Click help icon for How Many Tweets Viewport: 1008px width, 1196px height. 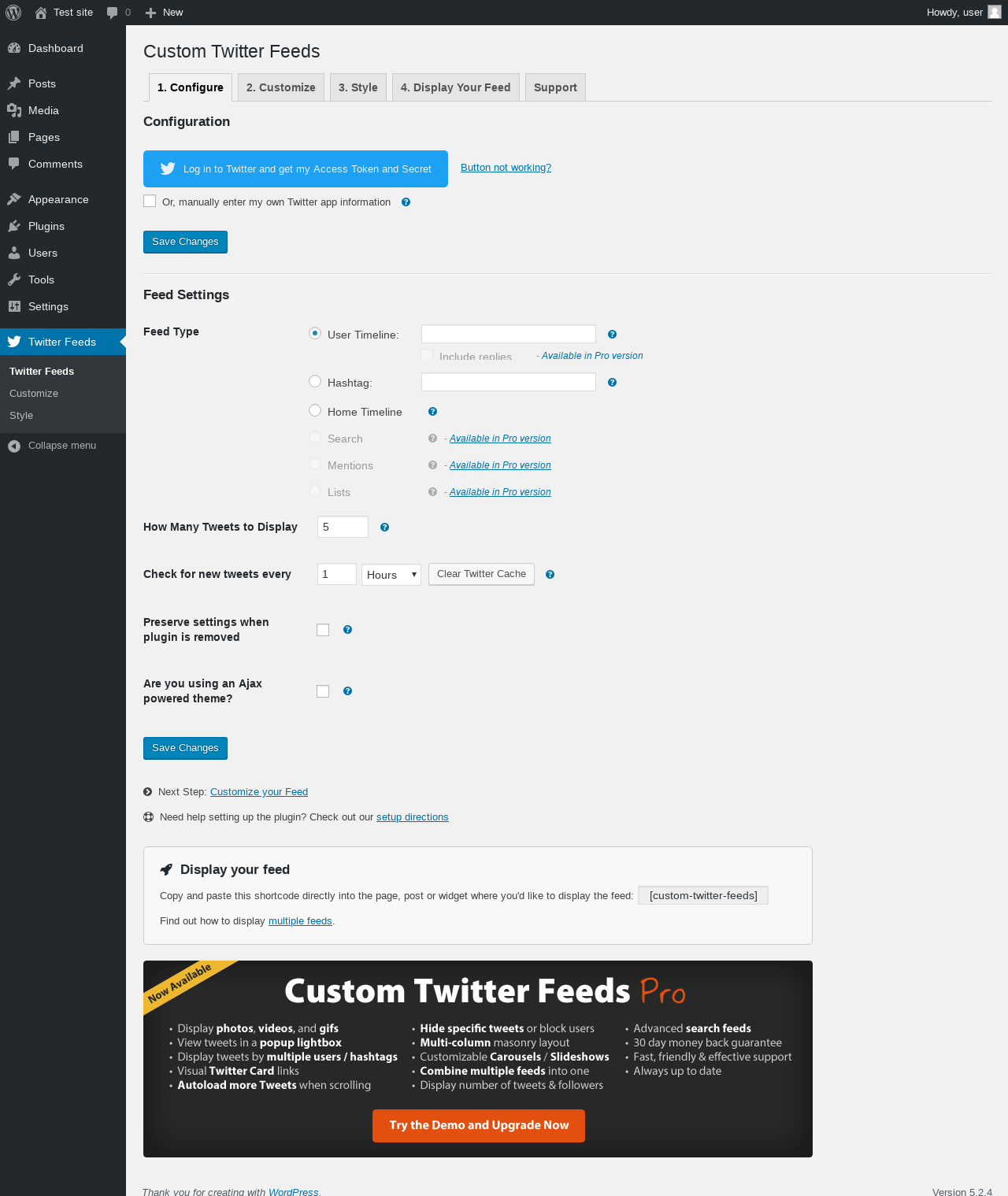[385, 528]
